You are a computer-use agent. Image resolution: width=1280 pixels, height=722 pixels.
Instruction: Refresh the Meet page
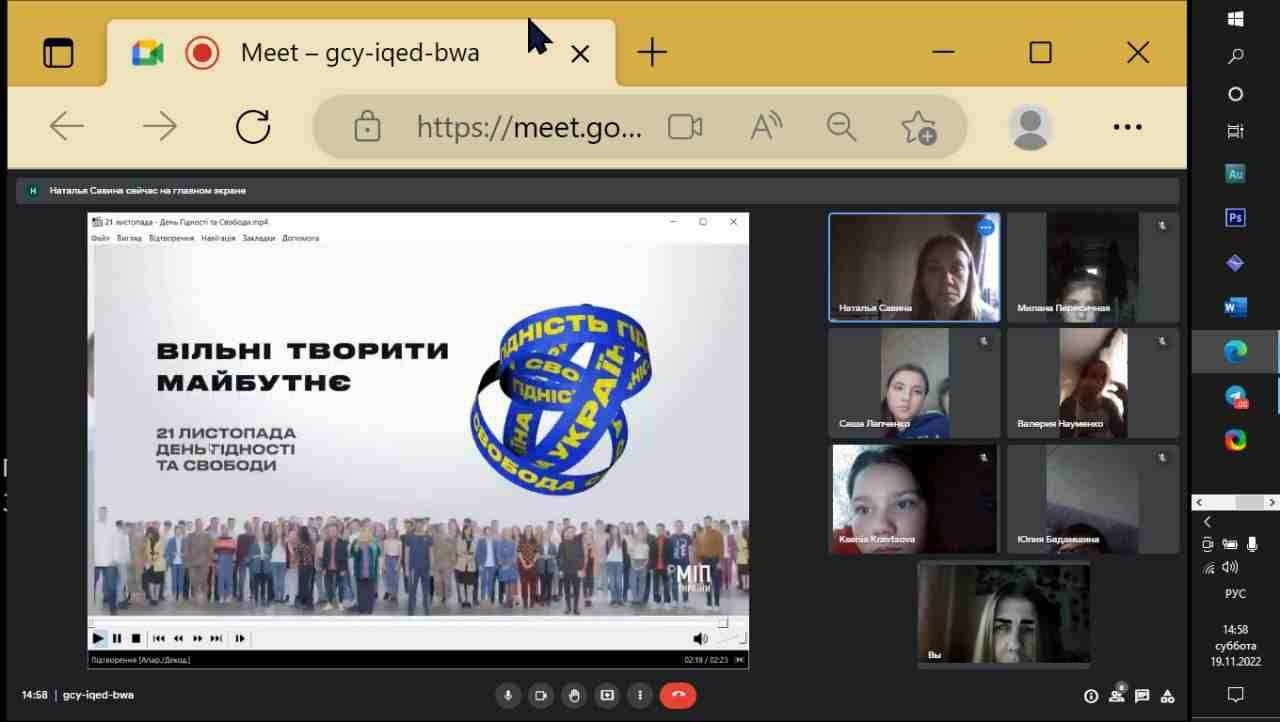[x=253, y=127]
